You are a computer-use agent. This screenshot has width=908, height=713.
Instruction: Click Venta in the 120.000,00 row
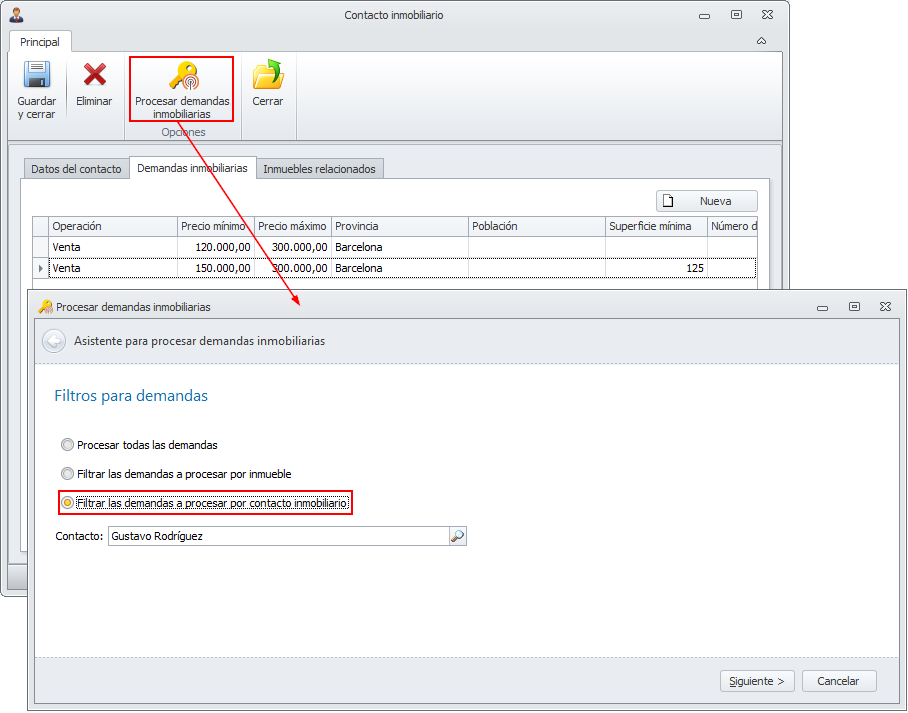[x=113, y=247]
